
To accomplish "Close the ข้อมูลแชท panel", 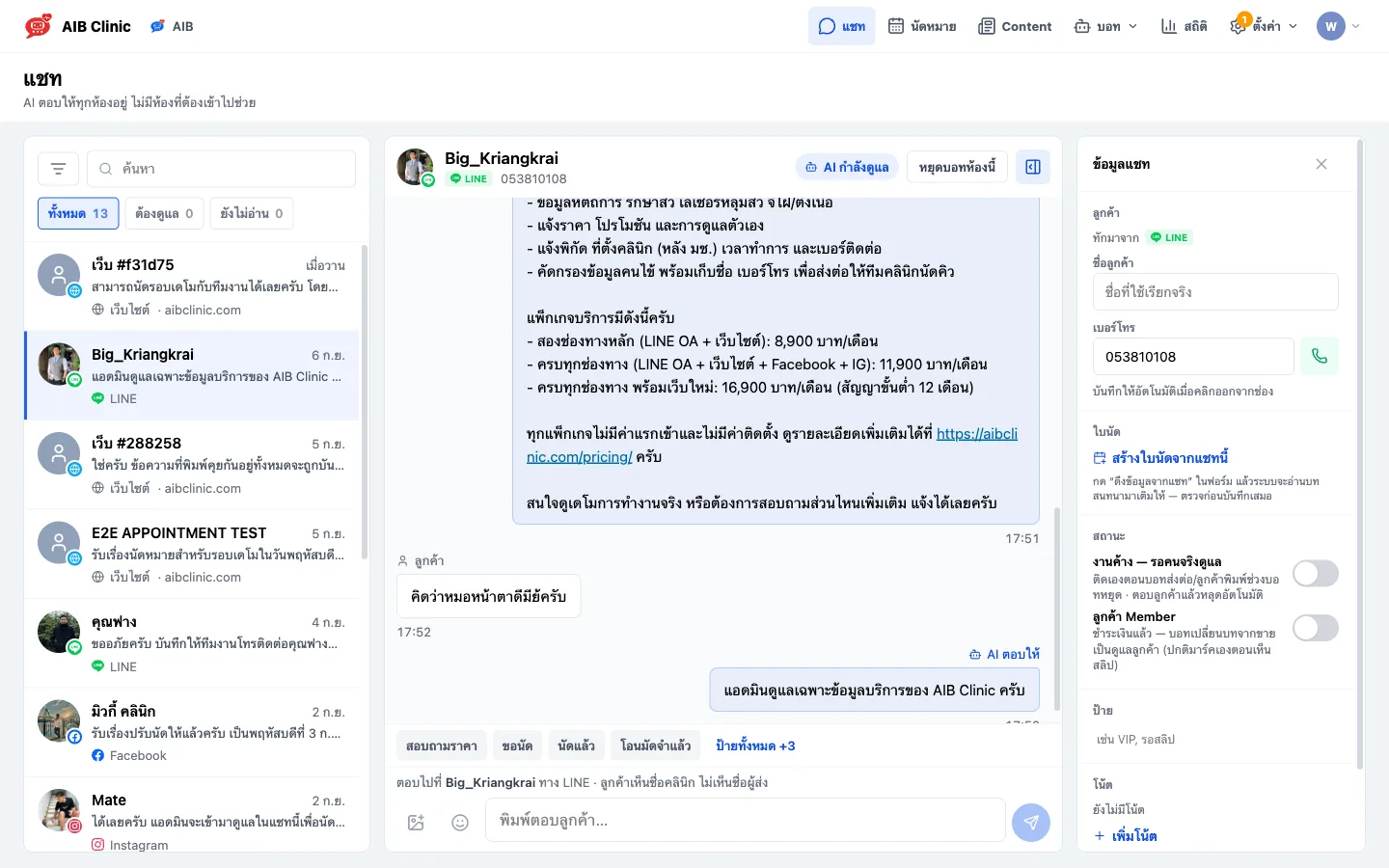I will pyautogui.click(x=1321, y=164).
